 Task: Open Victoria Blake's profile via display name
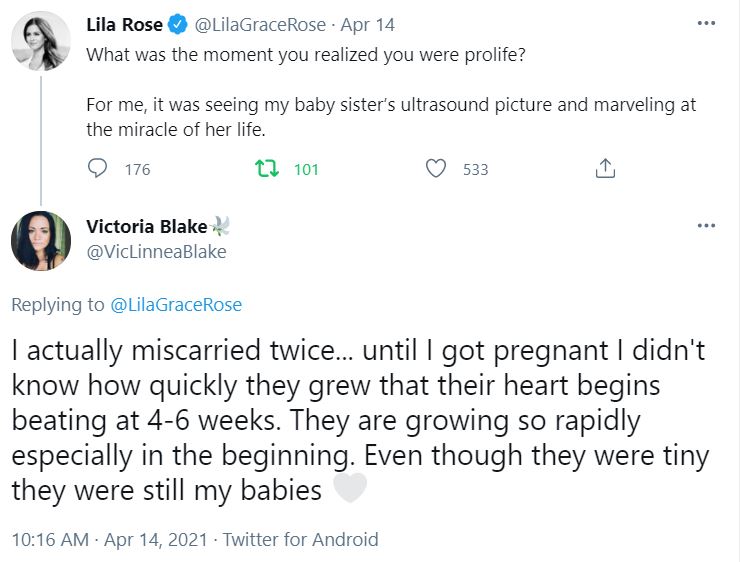tap(146, 226)
